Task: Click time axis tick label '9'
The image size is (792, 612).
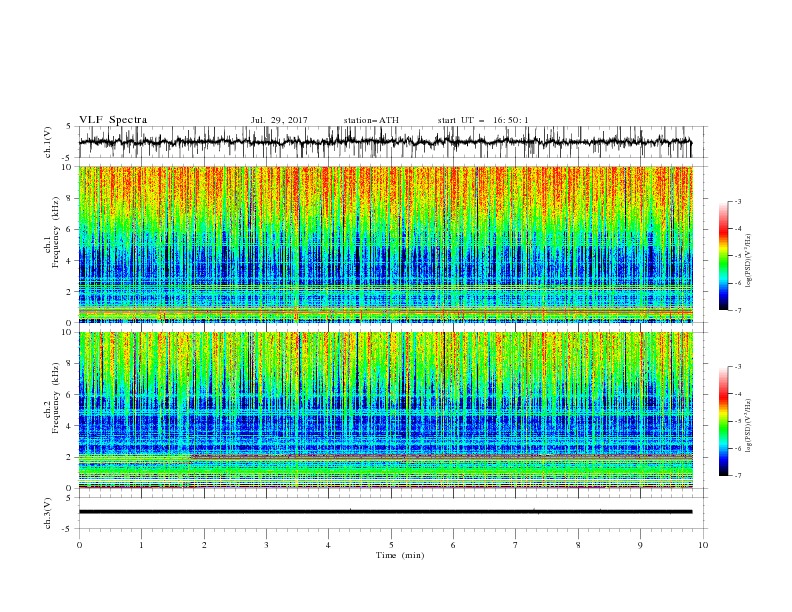Action: pyautogui.click(x=640, y=545)
